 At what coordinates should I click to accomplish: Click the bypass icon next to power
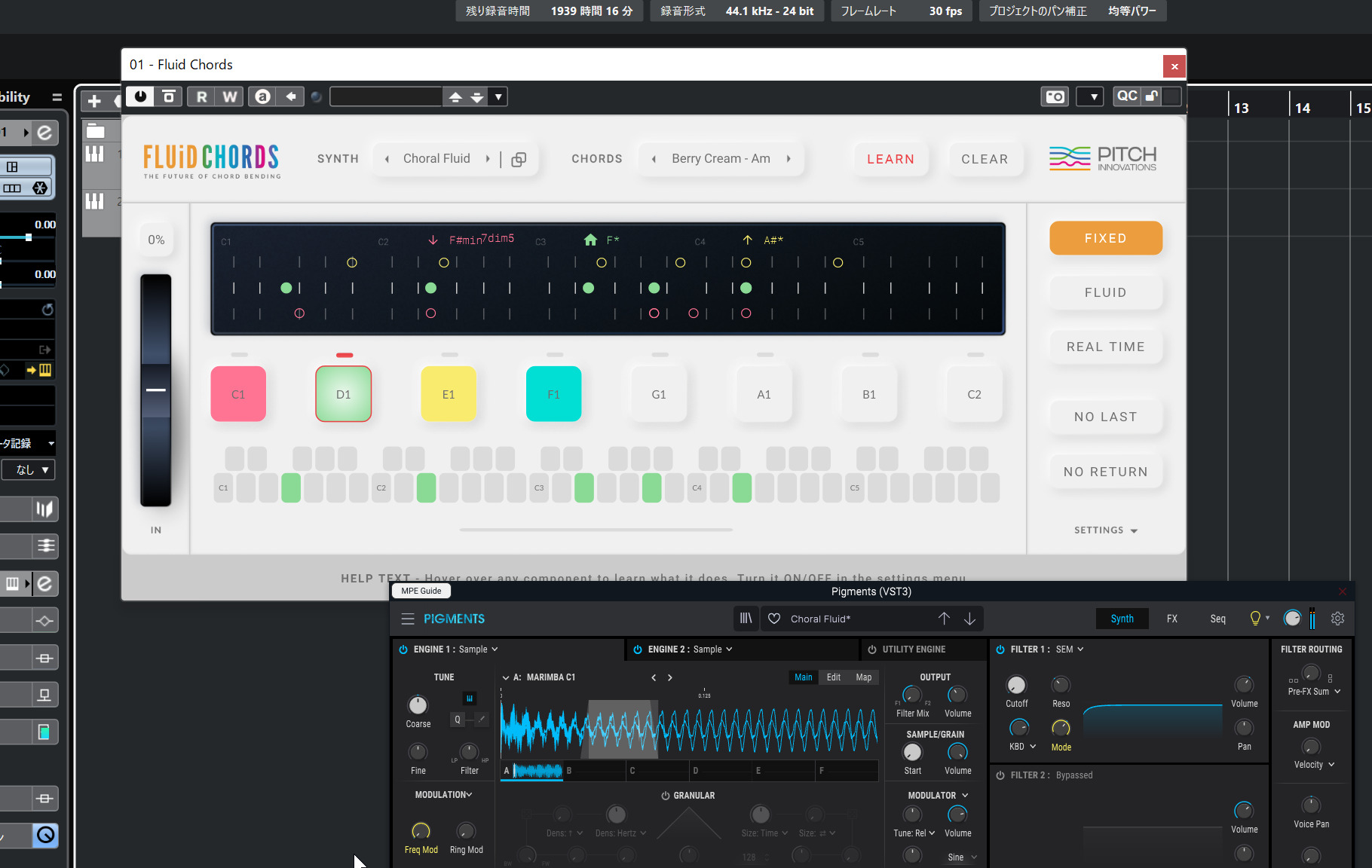[169, 96]
